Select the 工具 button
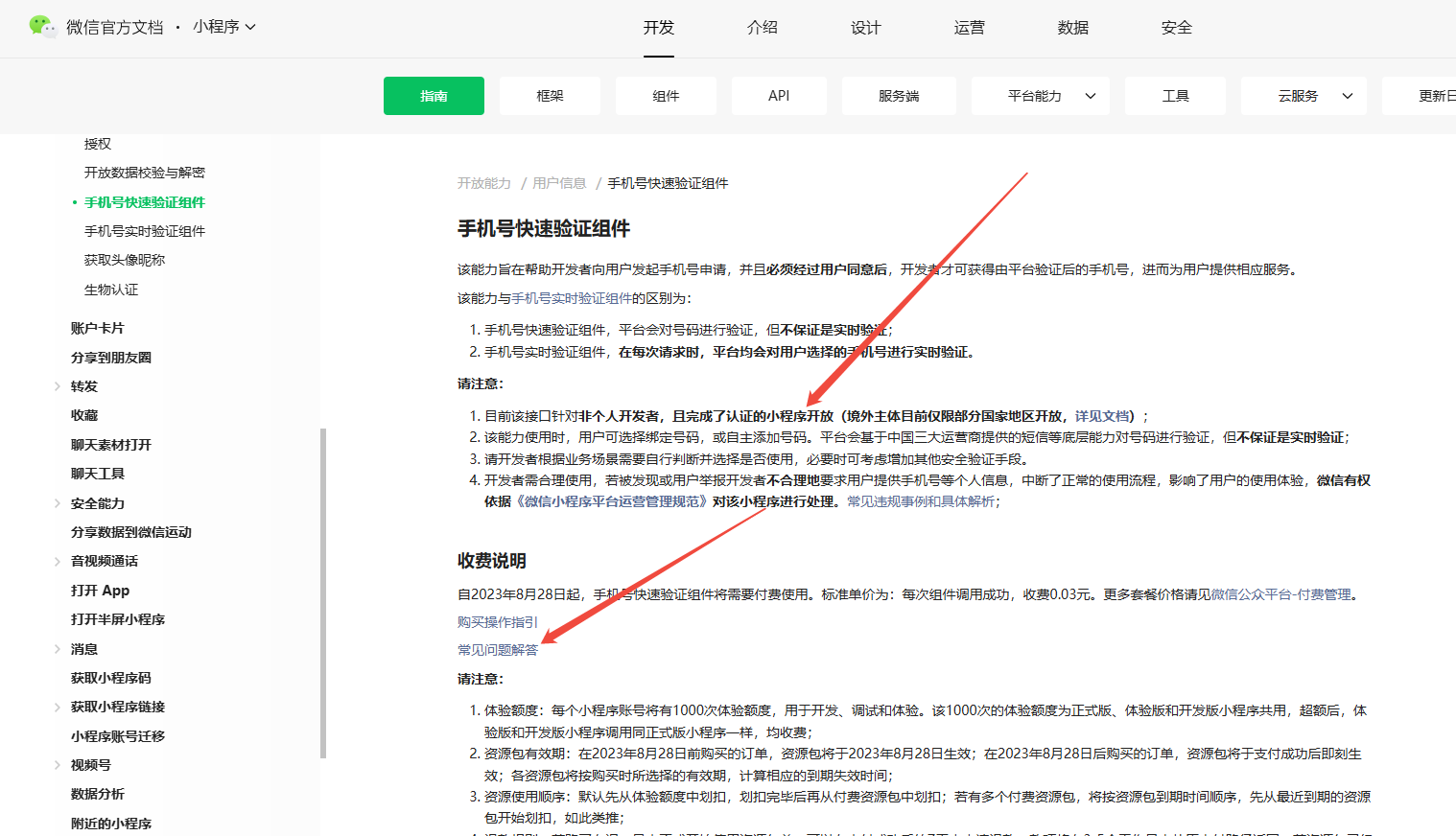This screenshot has width=1456, height=836. coord(1175,96)
